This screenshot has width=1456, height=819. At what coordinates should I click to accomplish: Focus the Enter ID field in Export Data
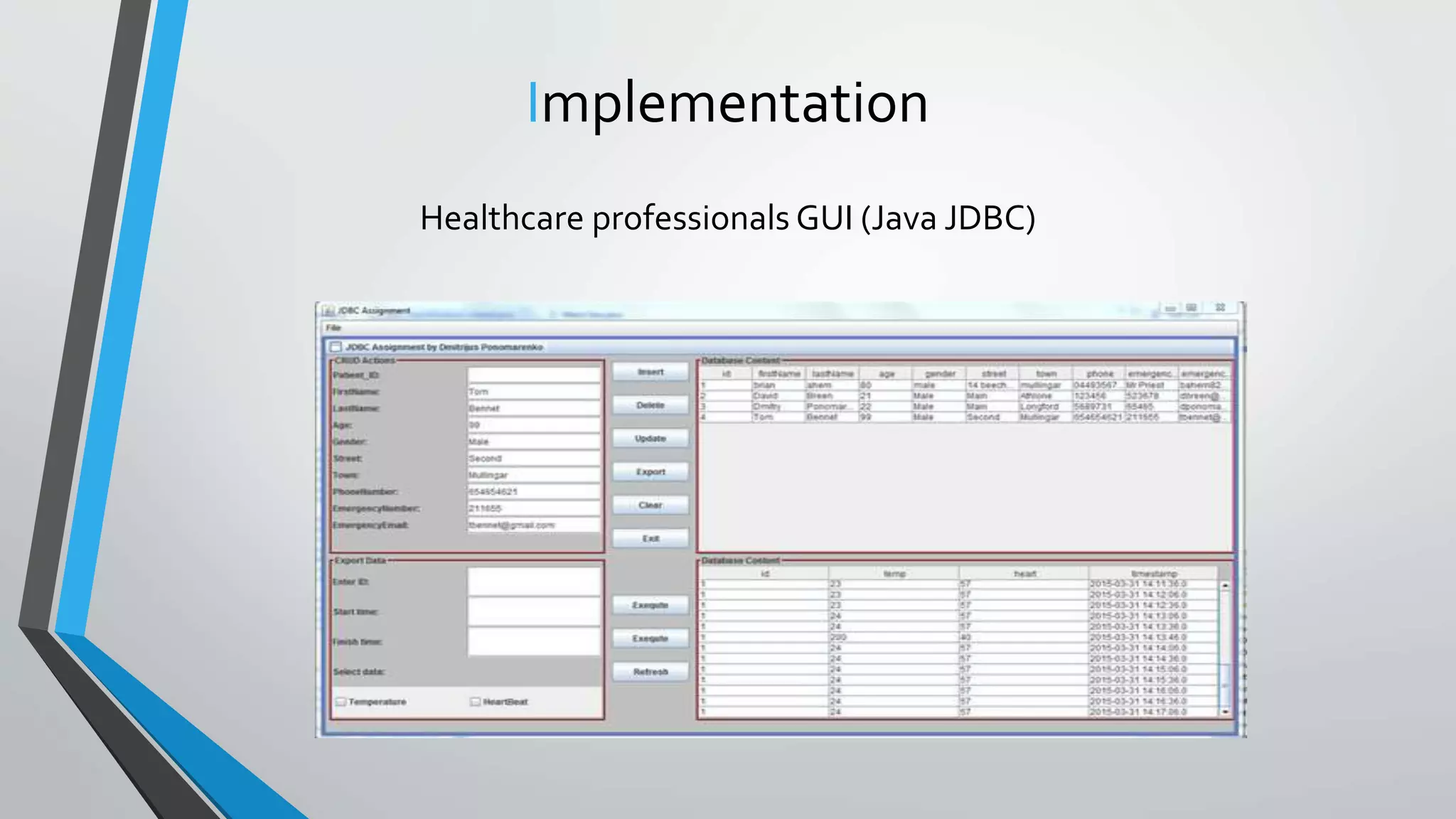[x=534, y=582]
